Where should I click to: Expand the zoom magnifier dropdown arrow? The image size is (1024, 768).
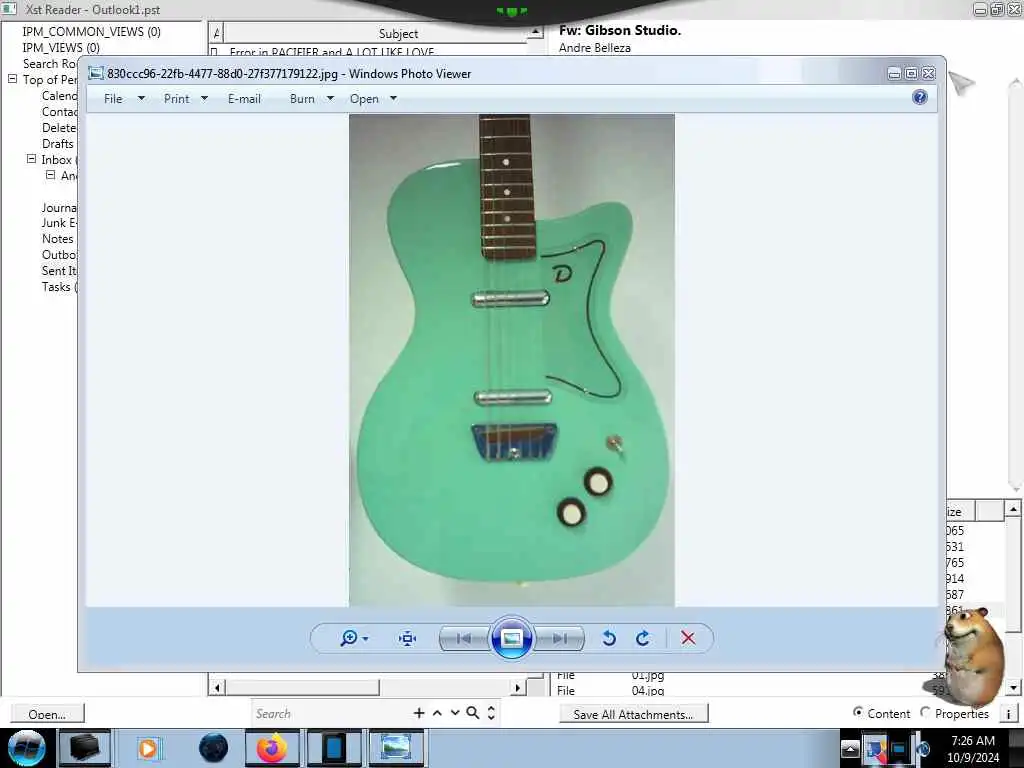coord(365,639)
